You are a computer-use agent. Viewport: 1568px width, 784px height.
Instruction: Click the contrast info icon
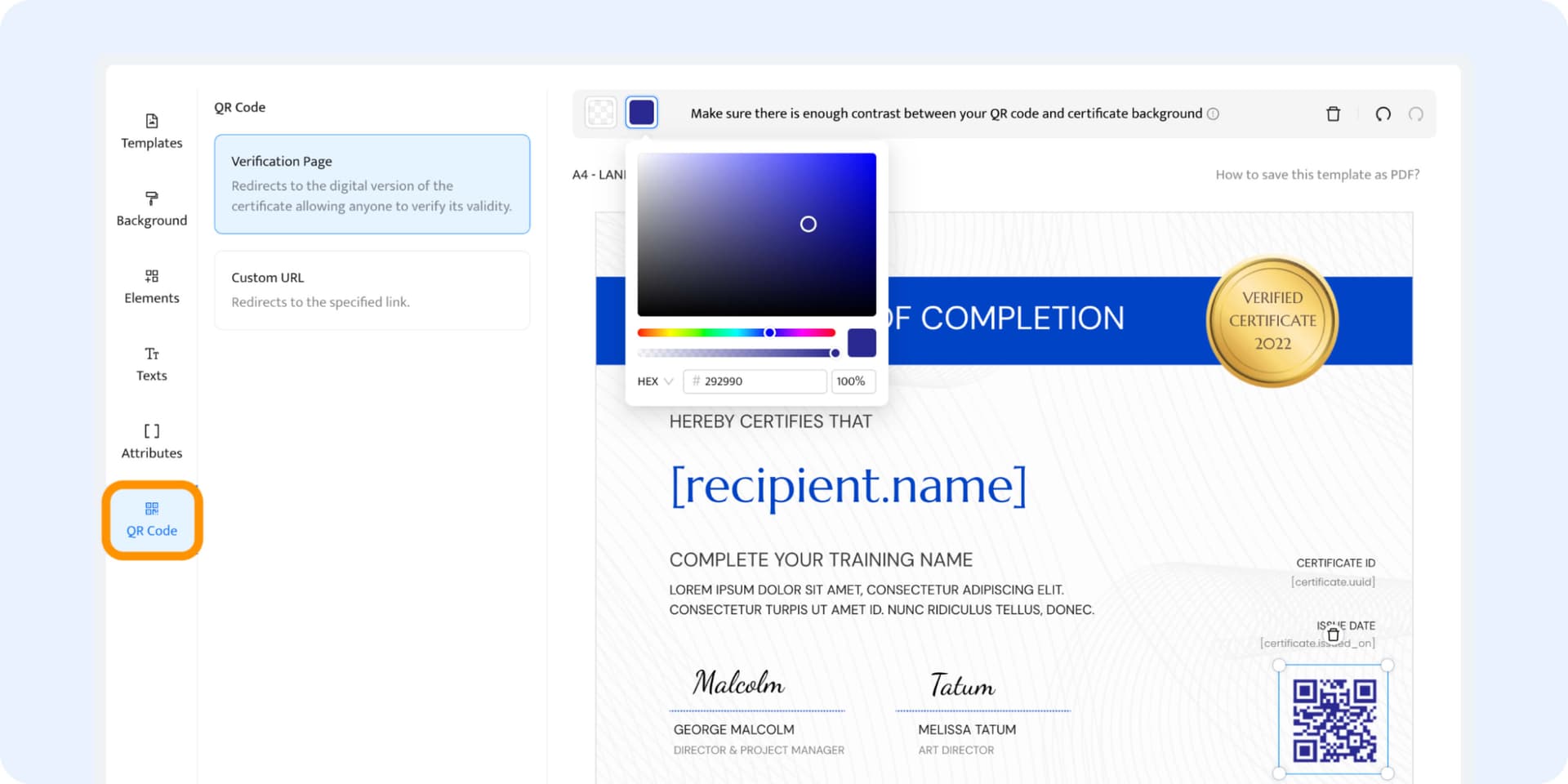click(1214, 114)
